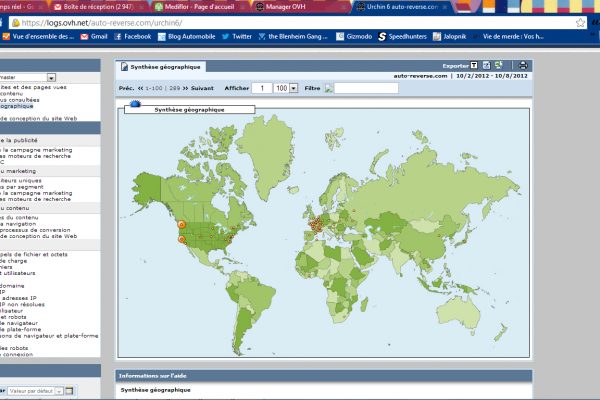Open the Facebook bookmark

point(132,36)
